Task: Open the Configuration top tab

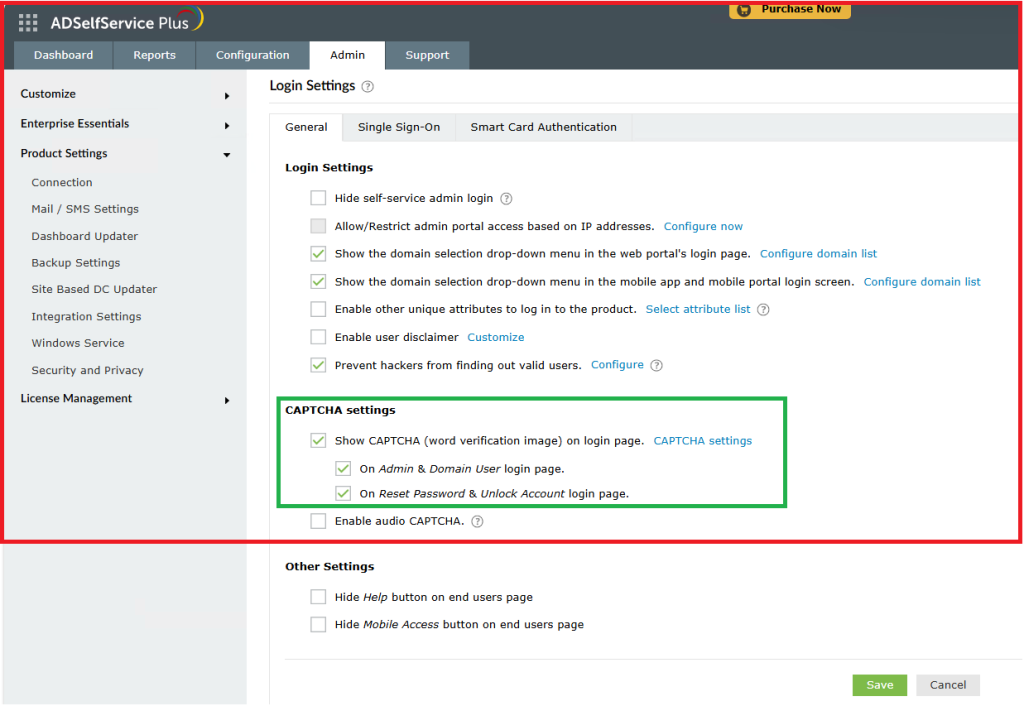Action: (252, 55)
